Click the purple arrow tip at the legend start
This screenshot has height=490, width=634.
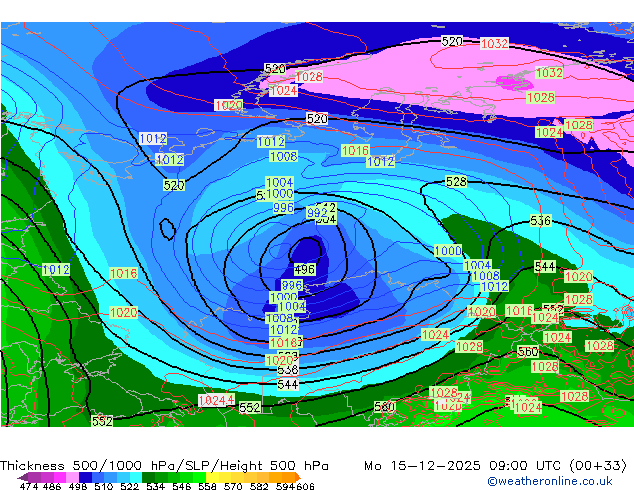point(22,477)
